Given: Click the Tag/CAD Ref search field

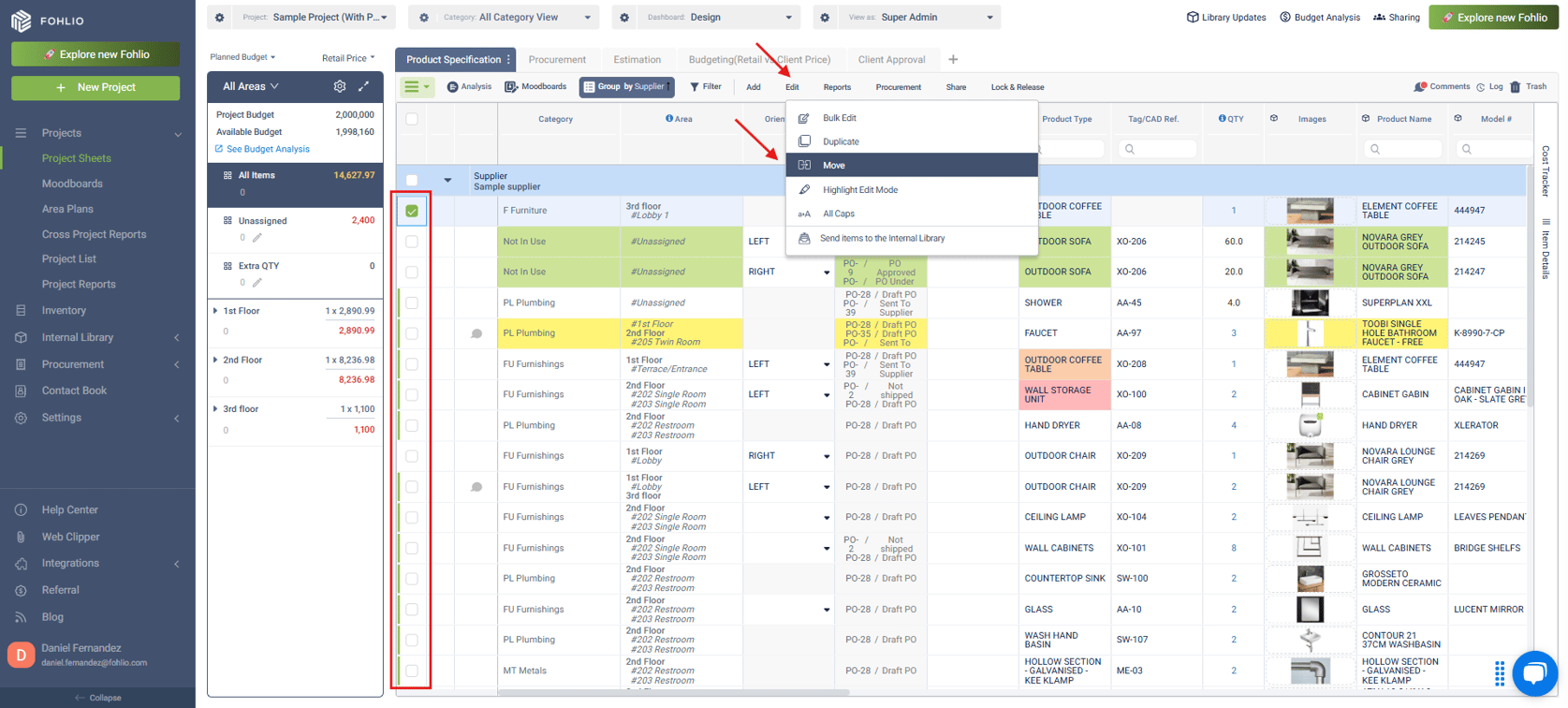Looking at the screenshot, I should pos(1158,149).
